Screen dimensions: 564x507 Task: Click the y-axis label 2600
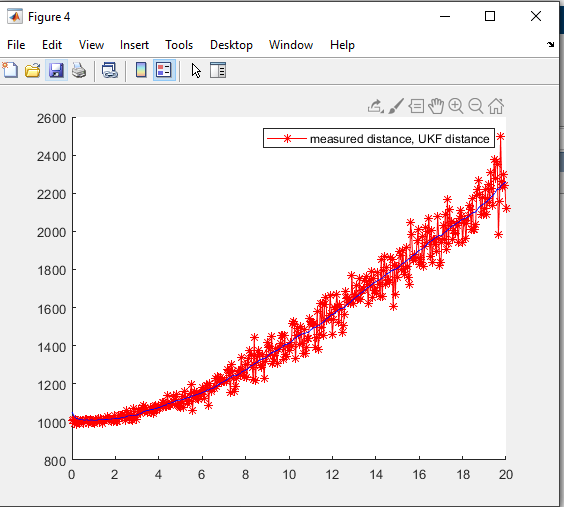[x=51, y=118]
